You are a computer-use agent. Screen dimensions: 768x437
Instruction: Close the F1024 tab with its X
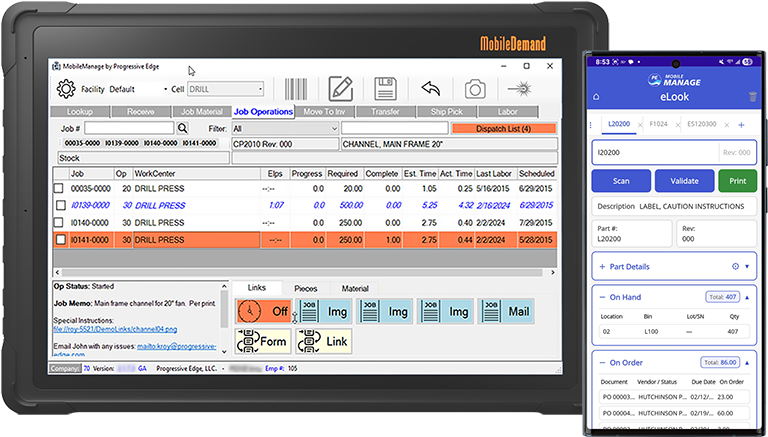coord(677,125)
